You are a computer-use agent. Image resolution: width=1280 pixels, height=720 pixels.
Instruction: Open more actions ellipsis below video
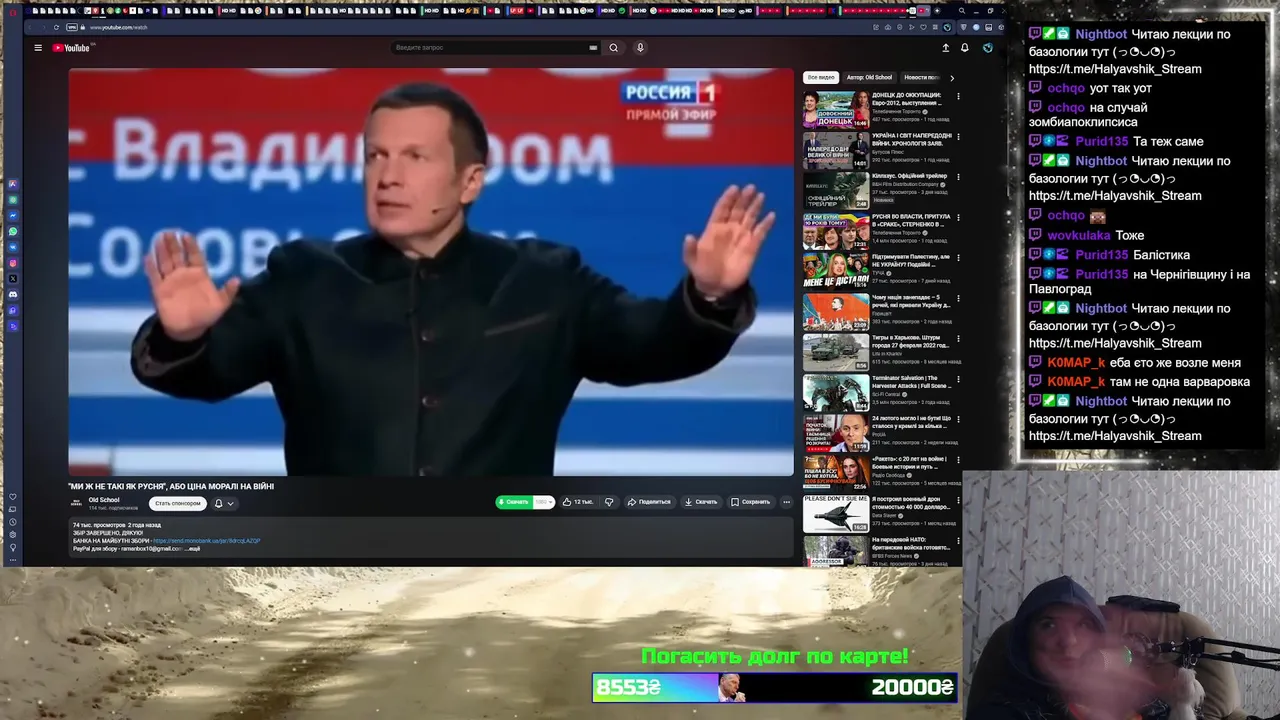787,502
